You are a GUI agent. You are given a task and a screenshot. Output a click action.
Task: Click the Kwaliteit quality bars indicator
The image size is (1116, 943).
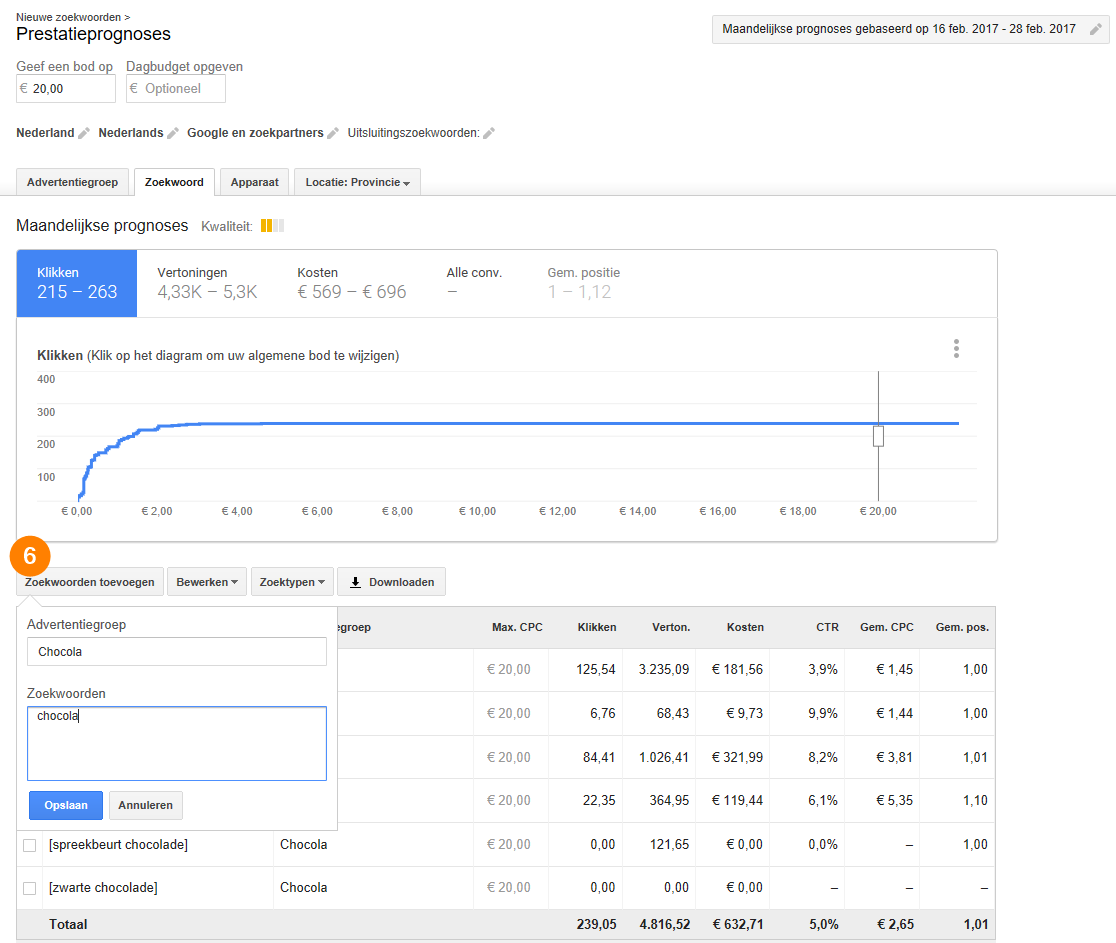(x=272, y=226)
